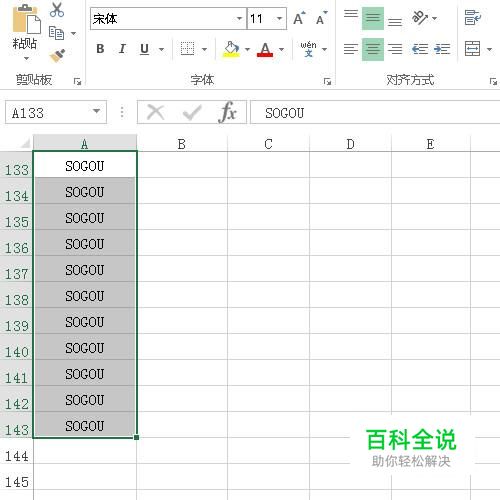This screenshot has width=500, height=500.
Task: Apply red font color A
Action: [265, 49]
